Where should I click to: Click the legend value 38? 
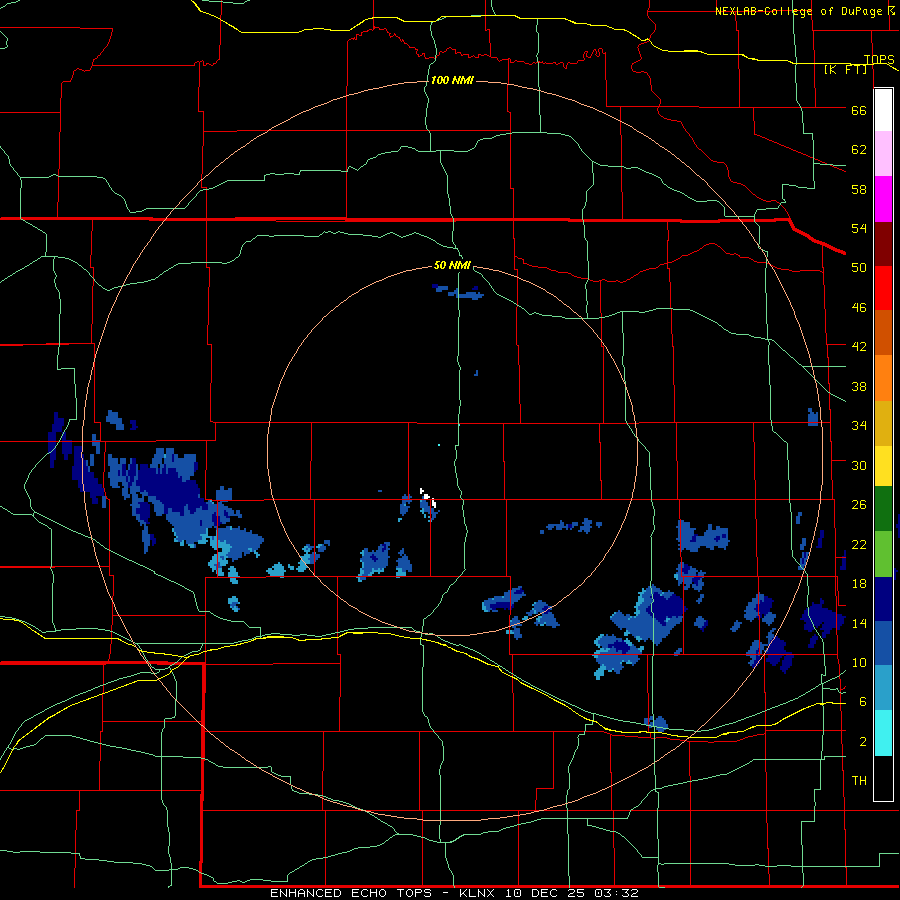[859, 386]
